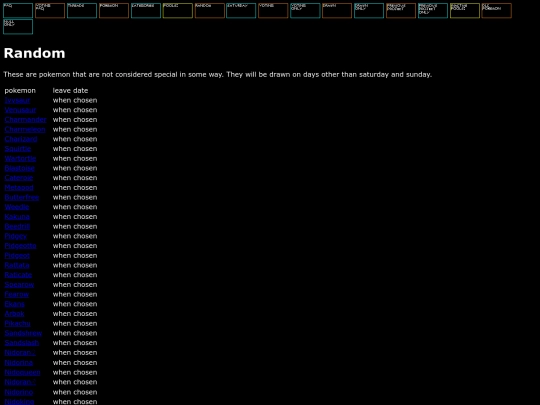Click the Kakuna link
The image size is (540, 405).
pos(17,217)
